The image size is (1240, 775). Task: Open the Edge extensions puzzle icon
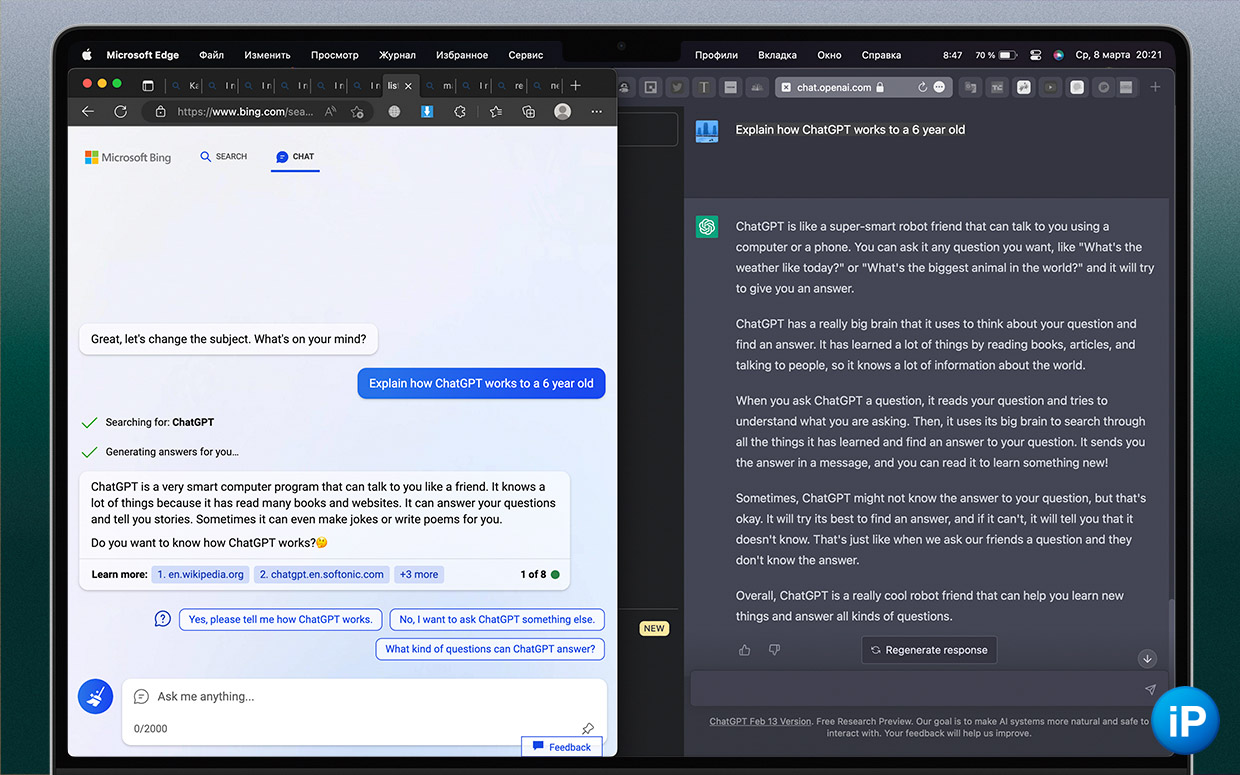pyautogui.click(x=460, y=112)
